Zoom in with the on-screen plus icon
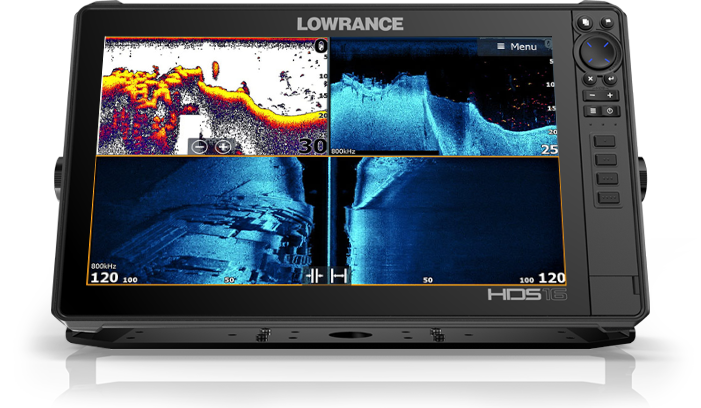701x408 pixels. 223,147
